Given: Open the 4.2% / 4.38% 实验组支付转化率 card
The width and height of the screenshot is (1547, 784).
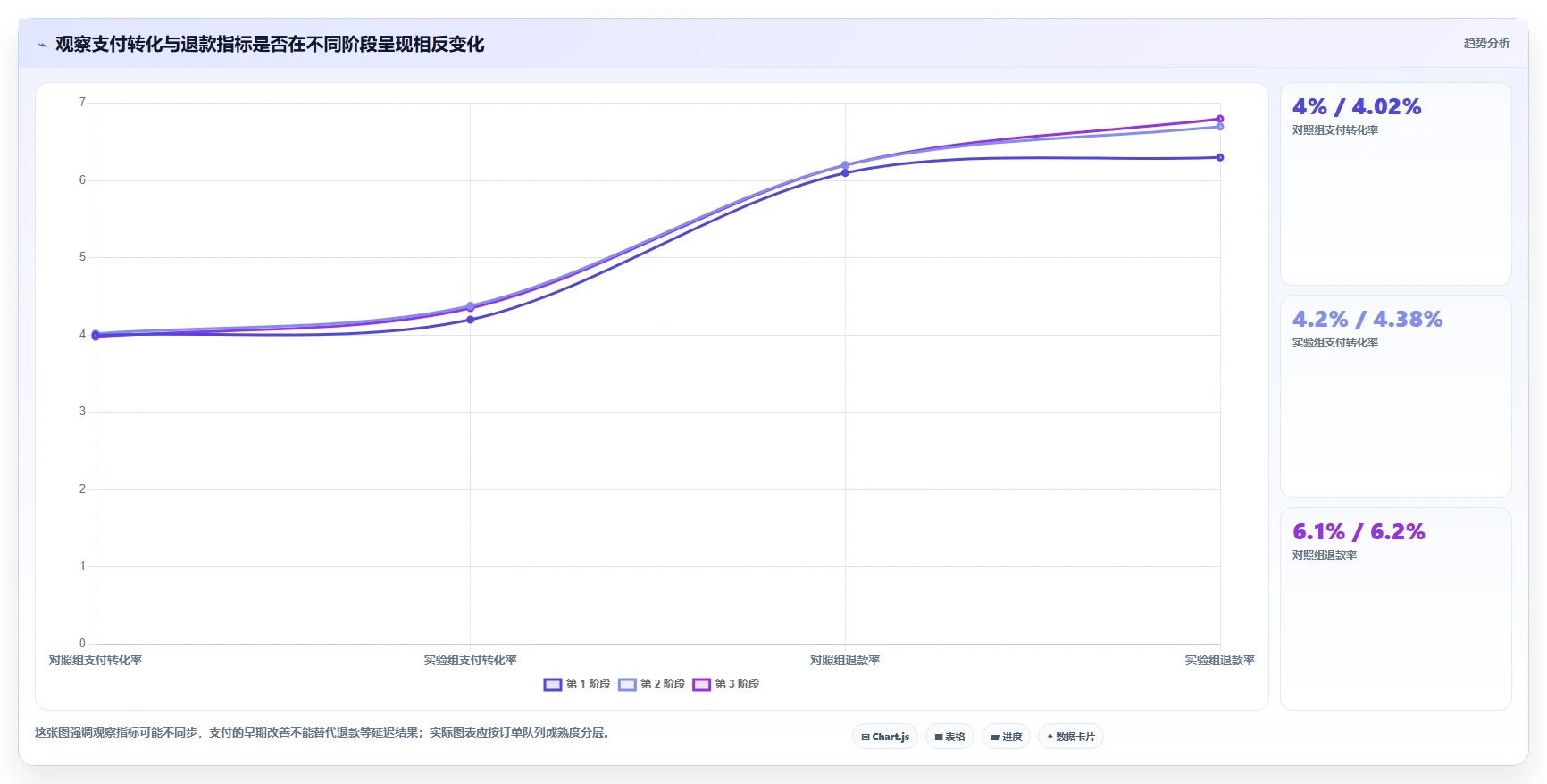Looking at the screenshot, I should click(x=1395, y=396).
